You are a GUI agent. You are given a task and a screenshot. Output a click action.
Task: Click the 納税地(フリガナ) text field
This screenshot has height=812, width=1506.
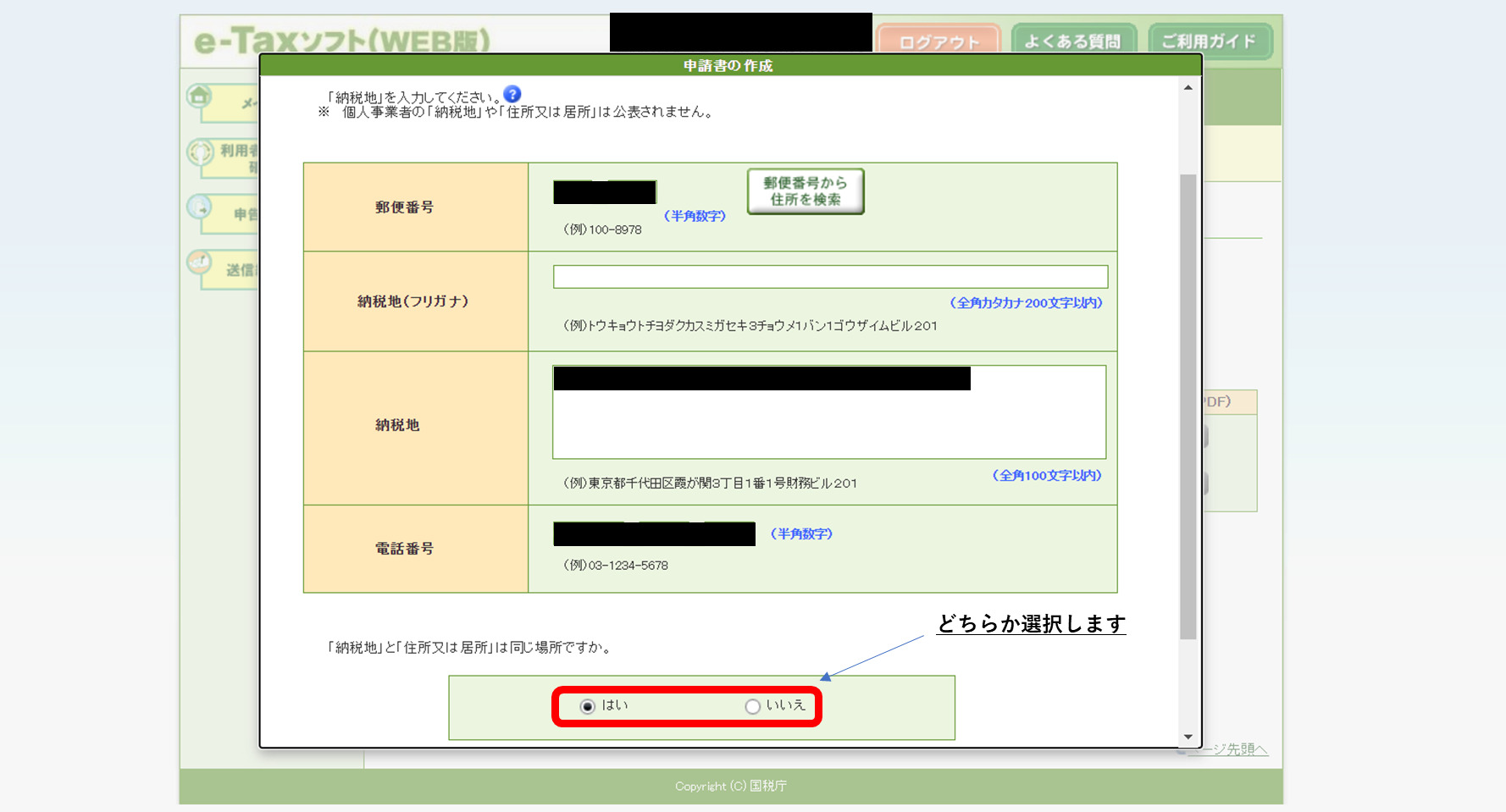830,277
